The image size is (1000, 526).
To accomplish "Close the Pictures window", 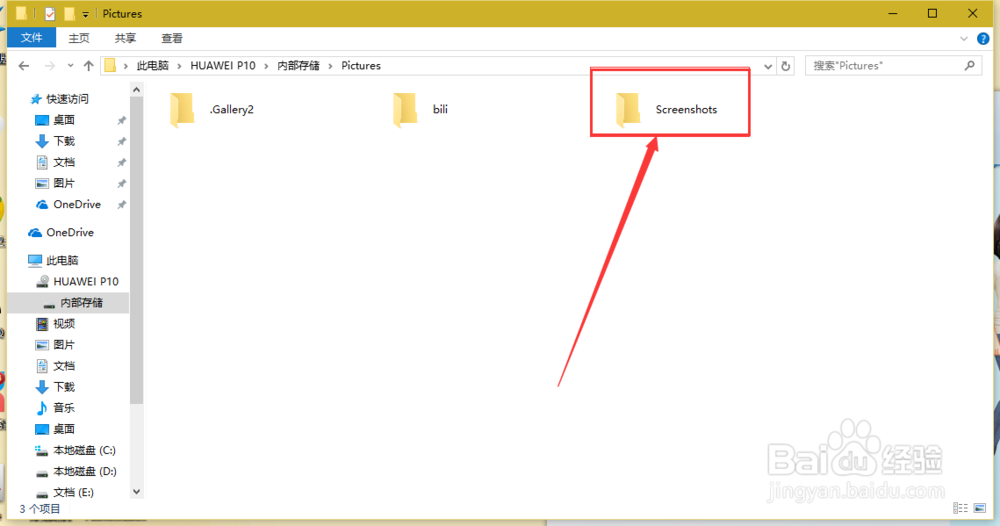I will coord(972,13).
